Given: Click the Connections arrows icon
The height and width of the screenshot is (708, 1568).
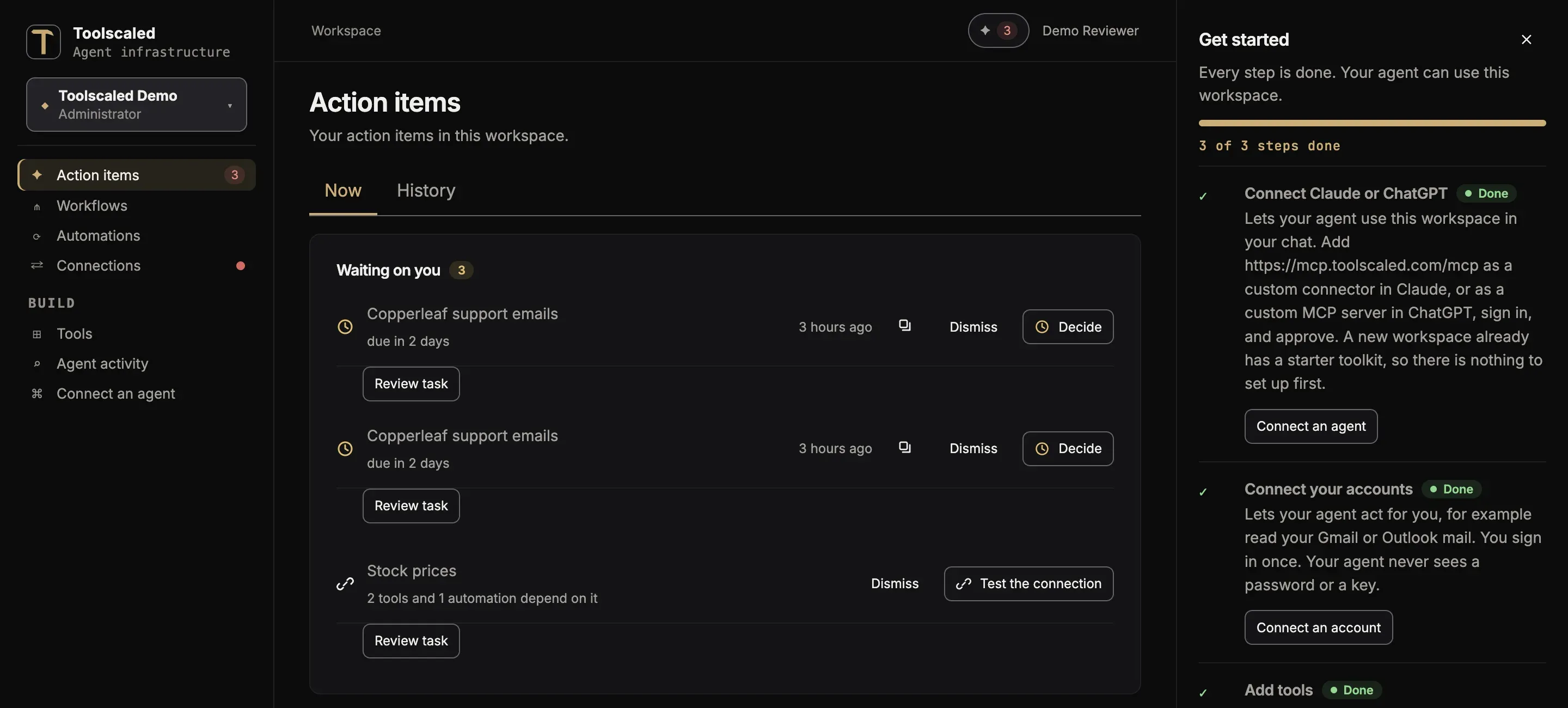Looking at the screenshot, I should pyautogui.click(x=37, y=265).
